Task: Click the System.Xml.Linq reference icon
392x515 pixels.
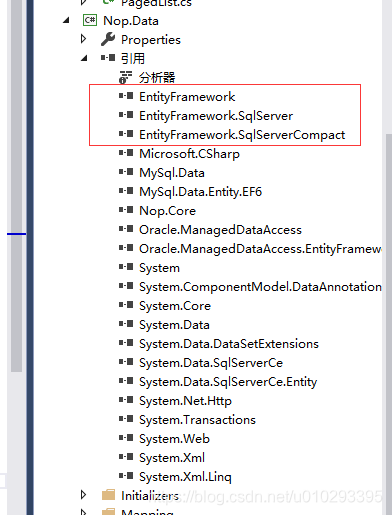Action: pyautogui.click(x=126, y=476)
